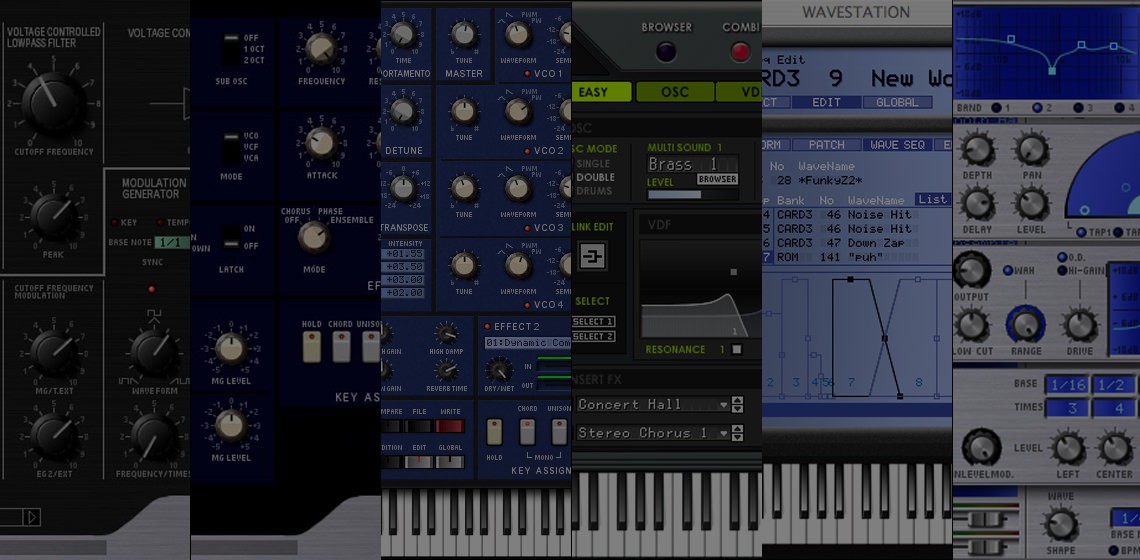Click the red COMBI button on M1

coord(740,52)
